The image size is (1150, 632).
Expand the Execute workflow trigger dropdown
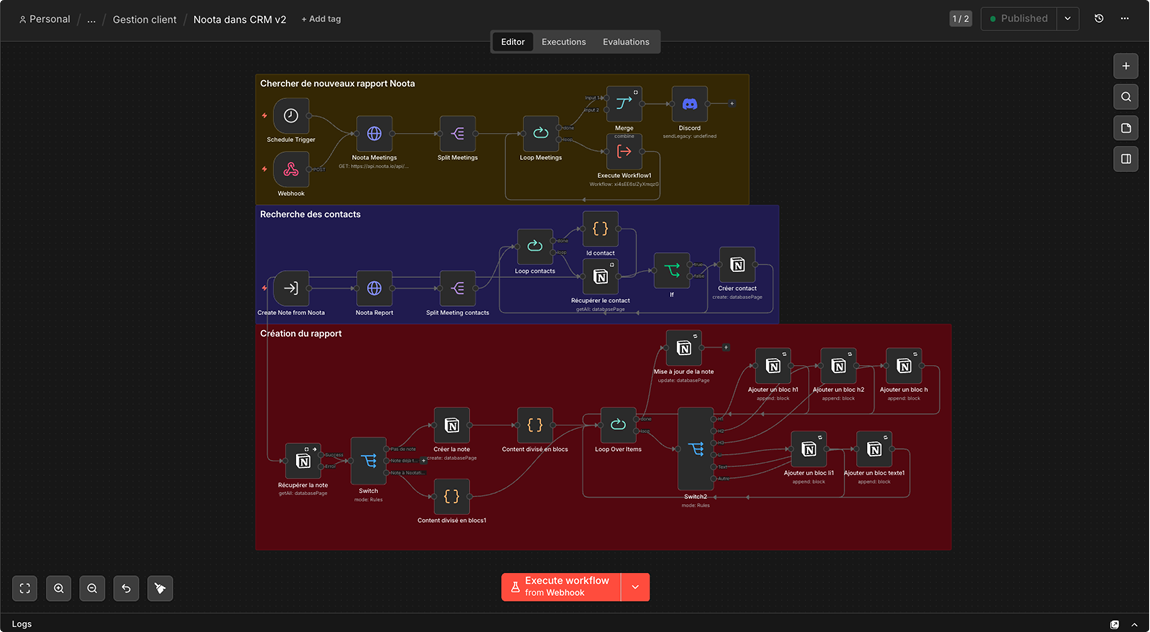coord(635,587)
